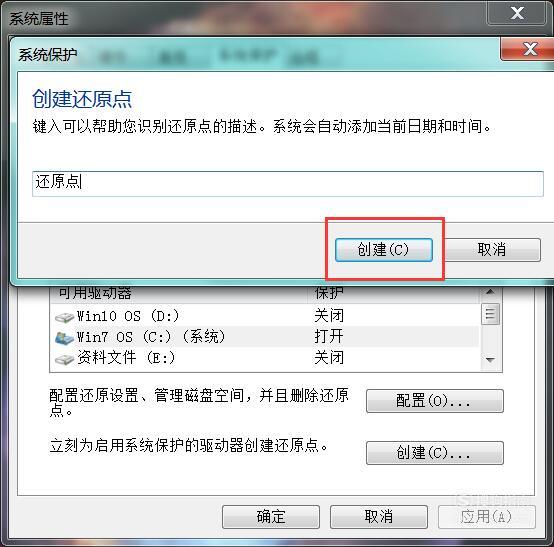The height and width of the screenshot is (547, 554).
Task: Click 确定 at the window bottom
Action: tap(271, 517)
